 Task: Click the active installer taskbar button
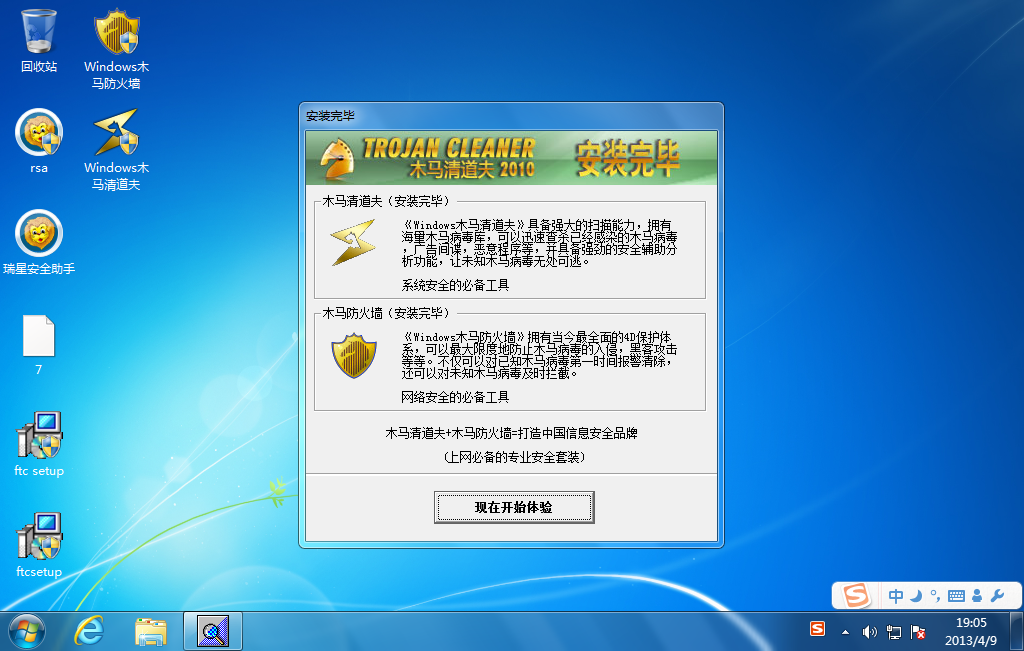[213, 631]
